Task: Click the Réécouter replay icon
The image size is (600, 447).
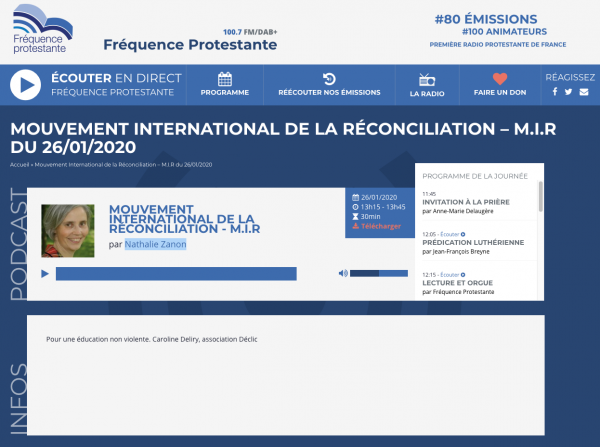Action: (x=329, y=79)
